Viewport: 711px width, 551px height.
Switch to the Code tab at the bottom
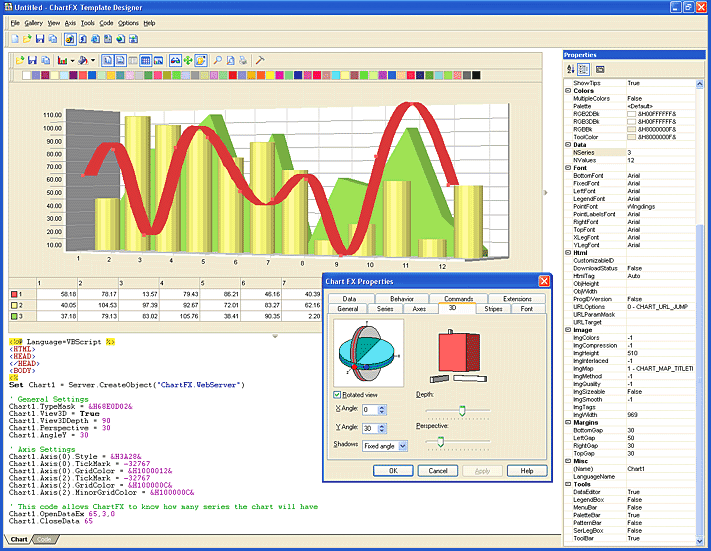tap(44, 539)
